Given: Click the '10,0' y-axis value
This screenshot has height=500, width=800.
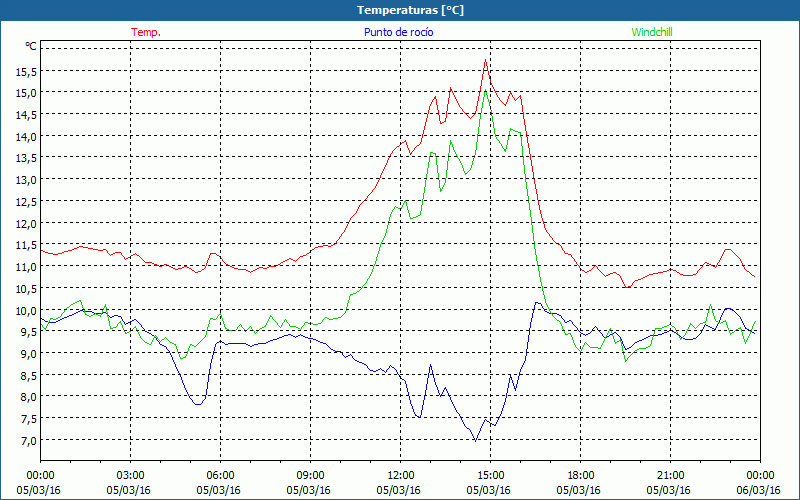Looking at the screenshot, I should (27, 311).
